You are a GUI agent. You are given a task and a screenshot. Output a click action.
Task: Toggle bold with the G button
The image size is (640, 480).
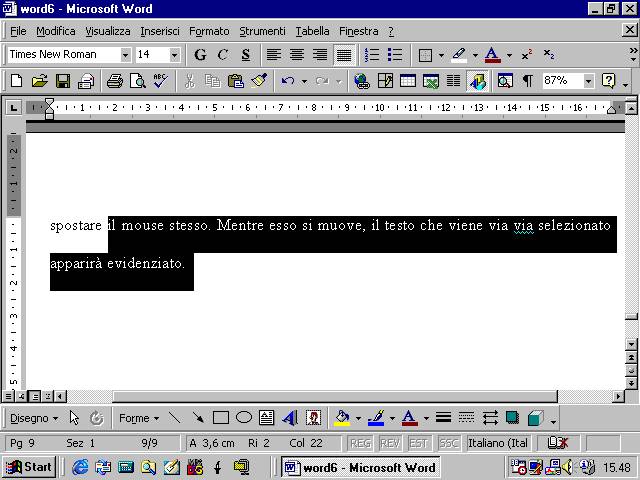tap(200, 55)
